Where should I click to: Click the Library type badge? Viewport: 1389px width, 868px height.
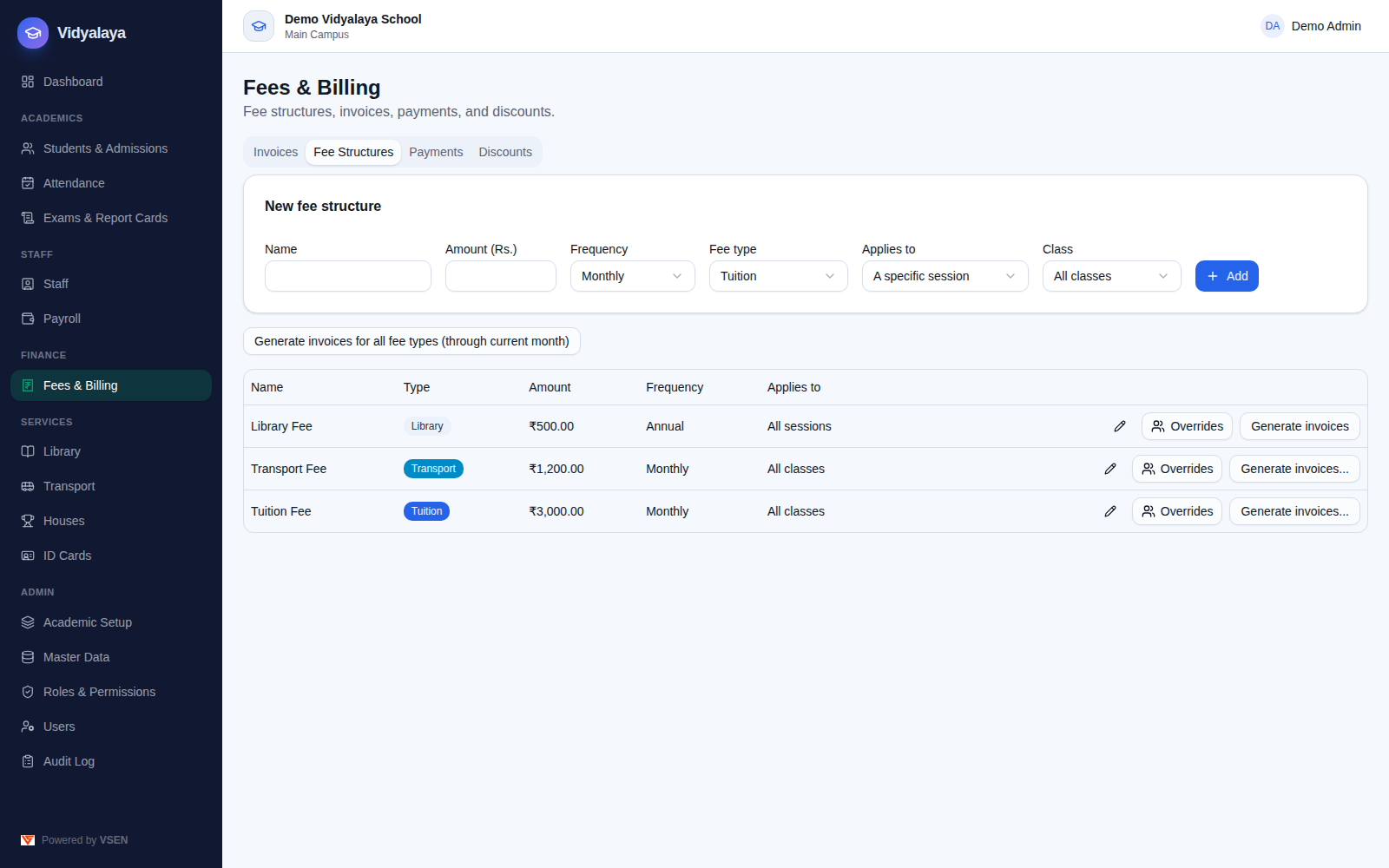(x=427, y=426)
